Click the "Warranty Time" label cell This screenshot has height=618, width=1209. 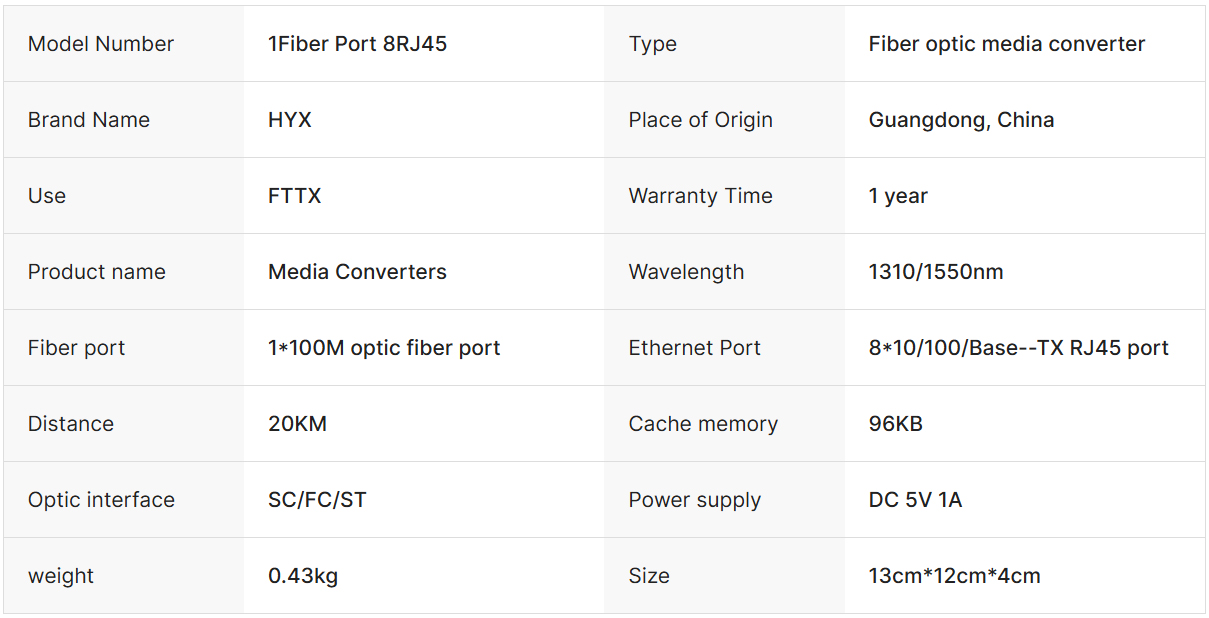point(700,196)
